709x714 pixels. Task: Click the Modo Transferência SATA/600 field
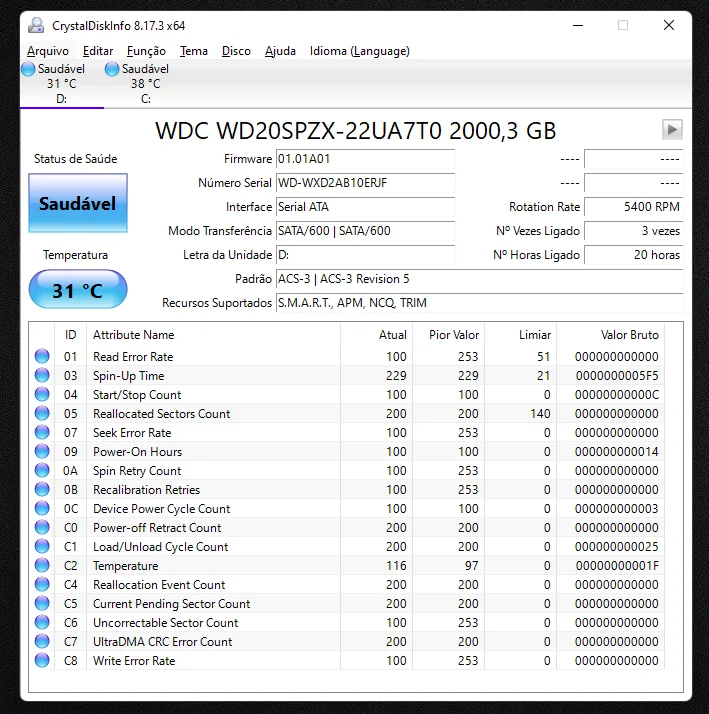tap(366, 231)
